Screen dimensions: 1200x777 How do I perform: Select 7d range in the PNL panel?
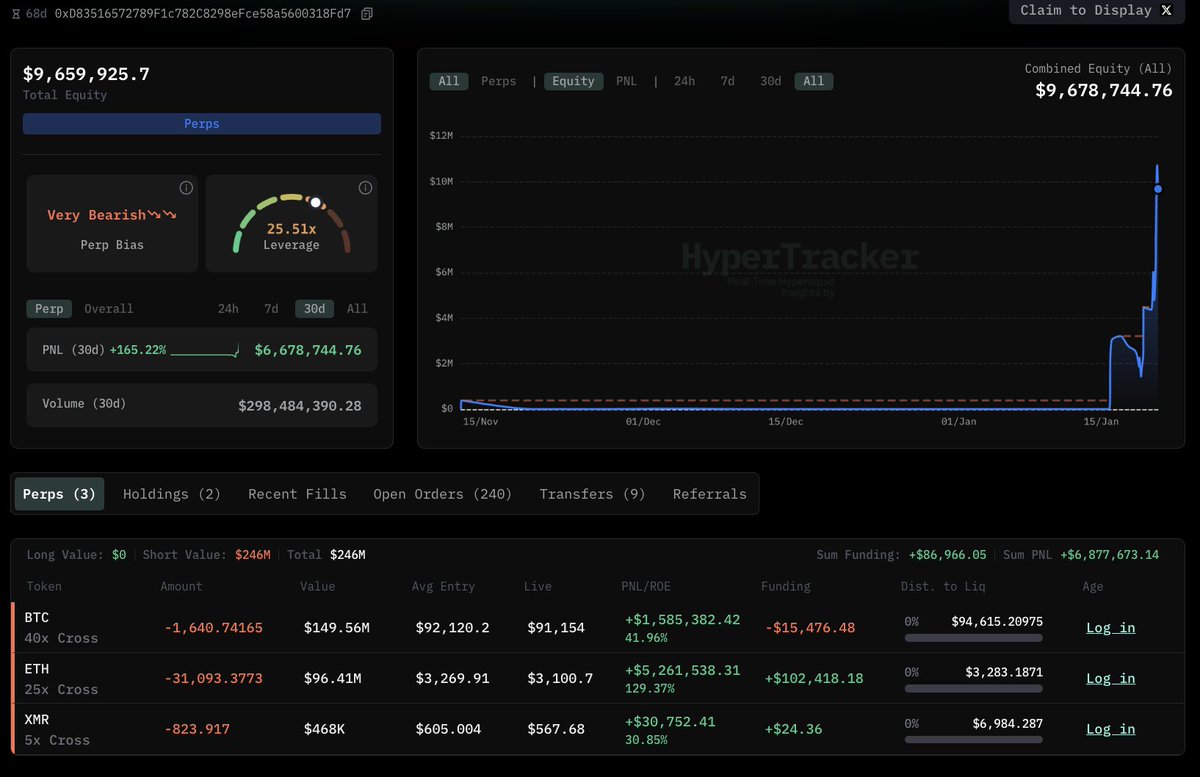(271, 309)
